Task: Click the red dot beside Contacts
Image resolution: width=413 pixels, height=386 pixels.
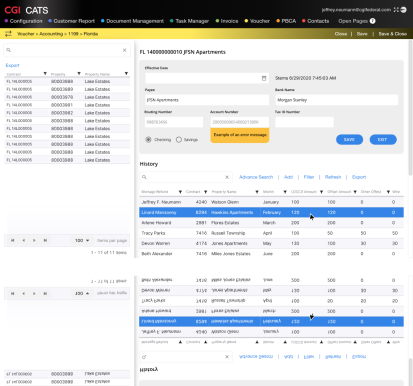Action: (x=304, y=21)
